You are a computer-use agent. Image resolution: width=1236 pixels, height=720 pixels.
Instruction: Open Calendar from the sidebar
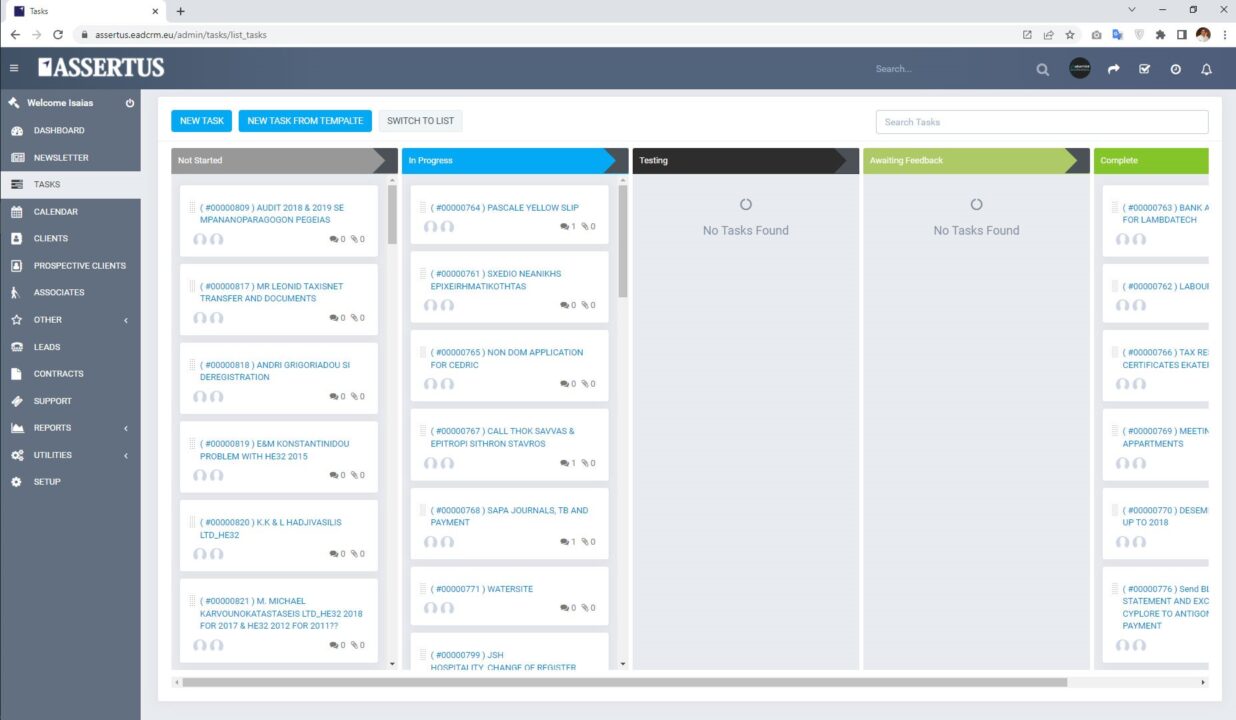[55, 212]
